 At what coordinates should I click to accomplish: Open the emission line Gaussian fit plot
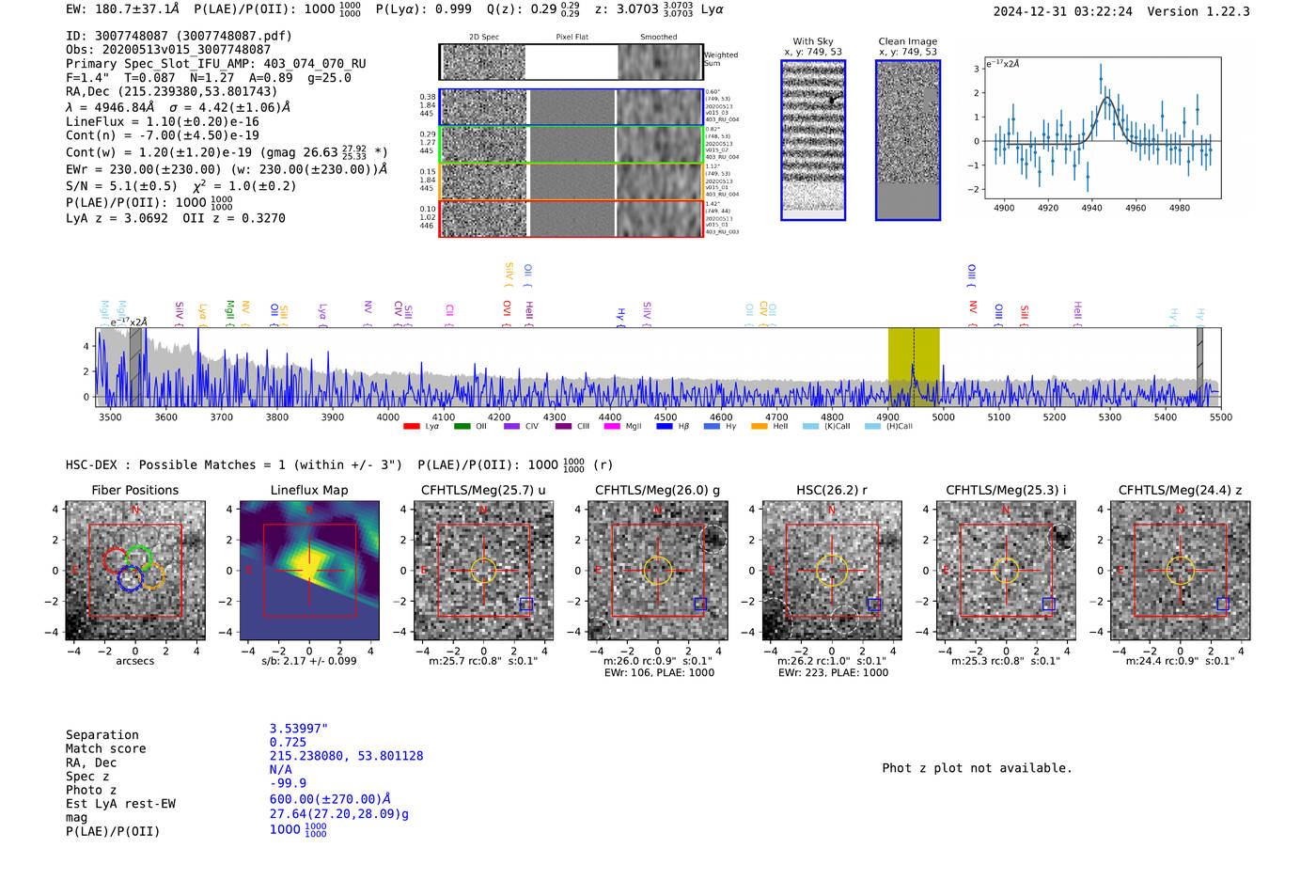pos(1102,128)
